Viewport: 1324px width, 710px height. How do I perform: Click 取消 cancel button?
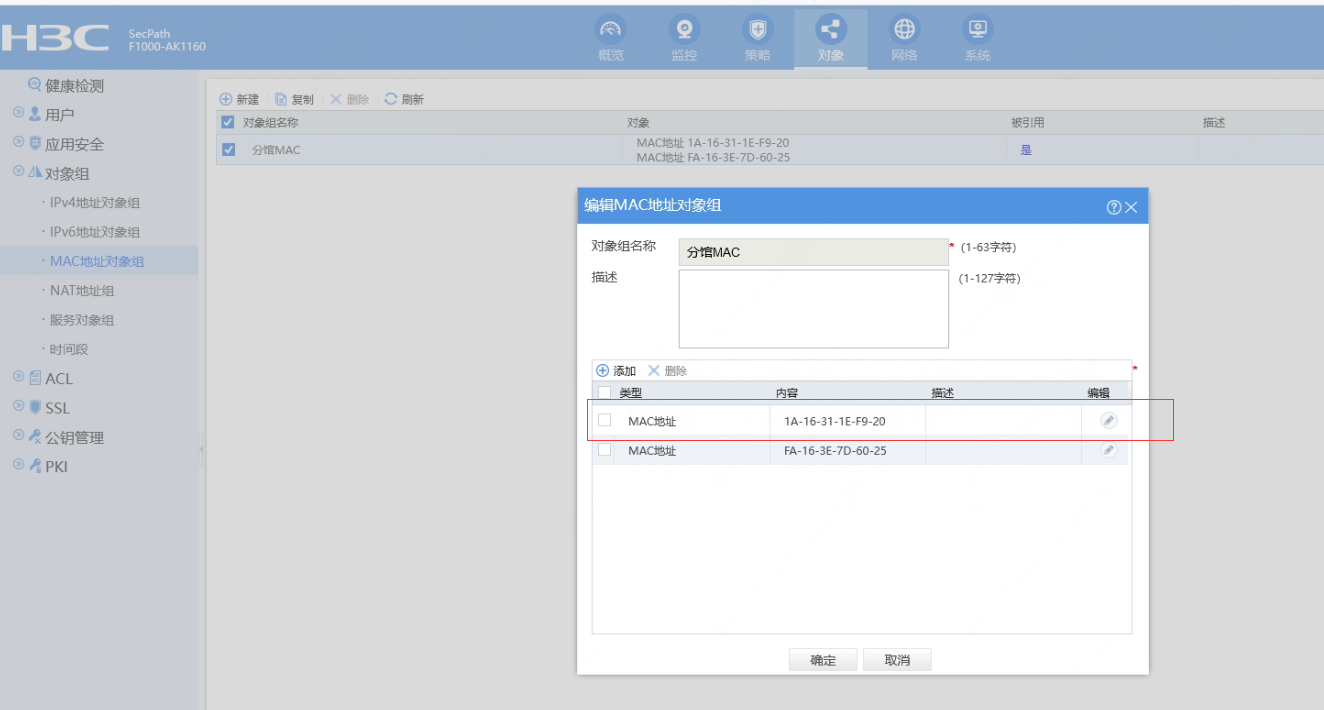[x=897, y=660]
